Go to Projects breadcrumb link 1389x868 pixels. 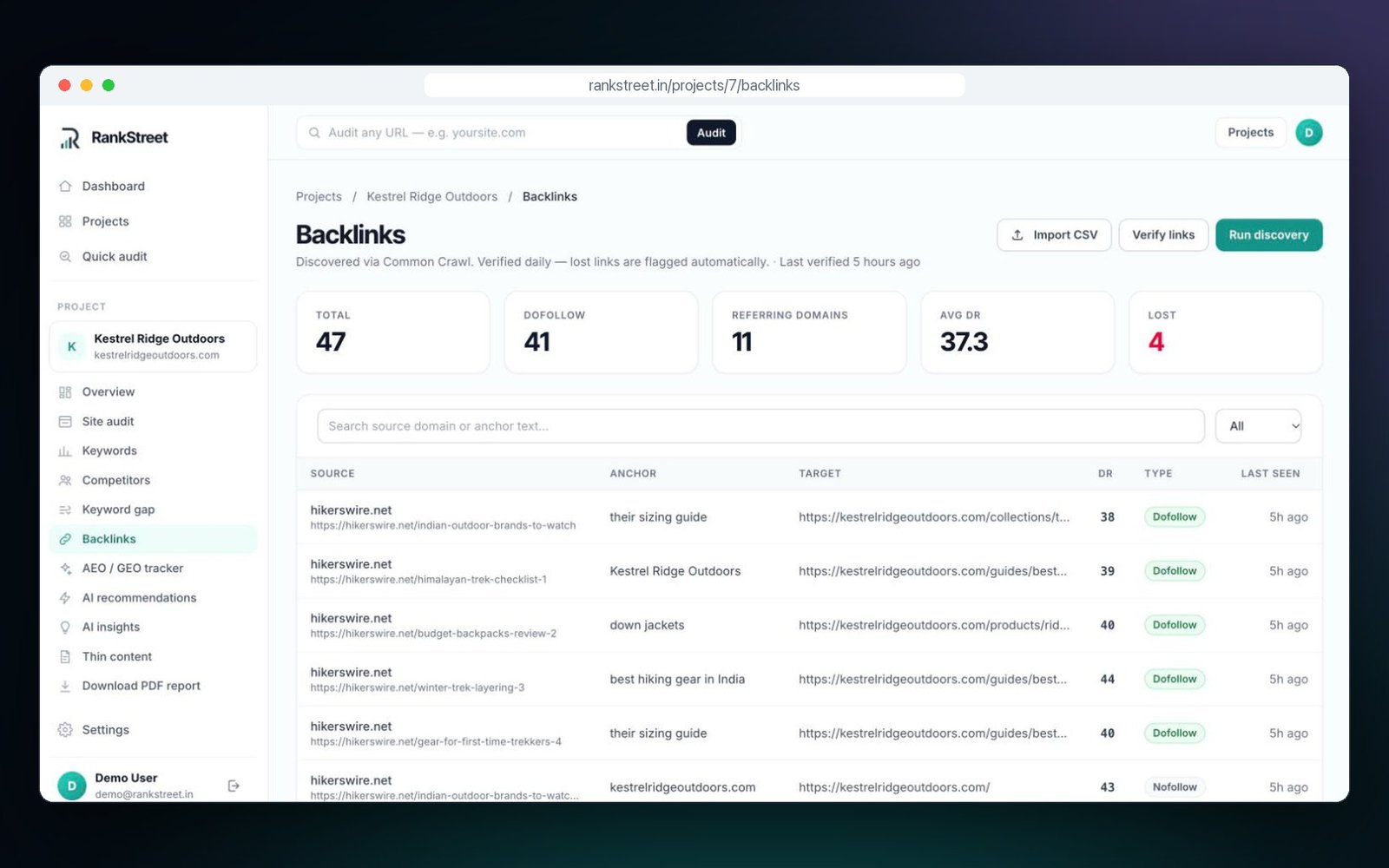pyautogui.click(x=319, y=197)
